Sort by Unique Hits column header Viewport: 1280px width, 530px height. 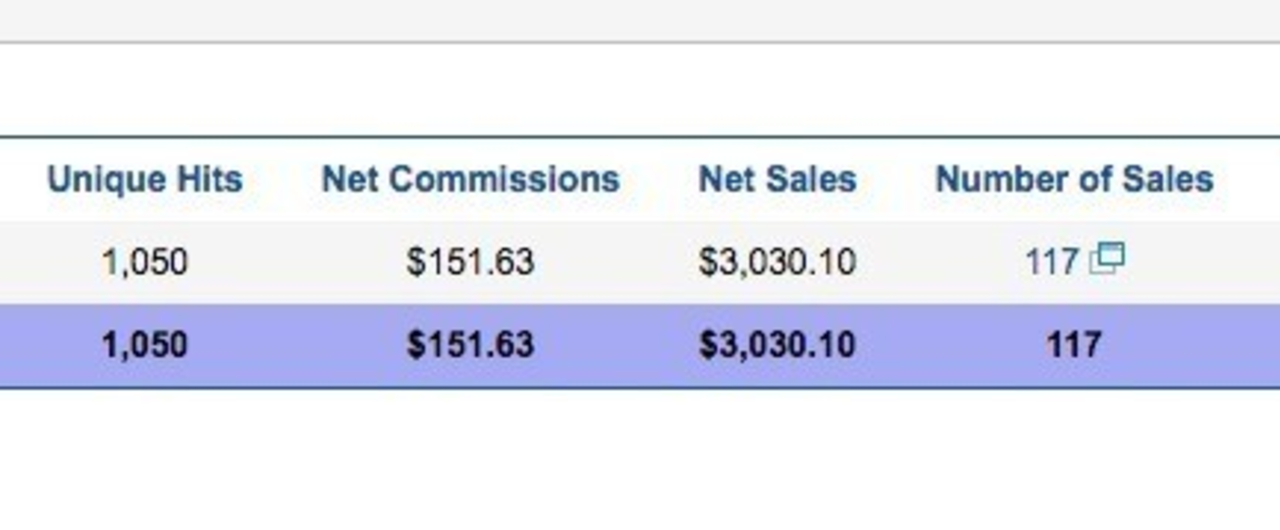coord(145,179)
